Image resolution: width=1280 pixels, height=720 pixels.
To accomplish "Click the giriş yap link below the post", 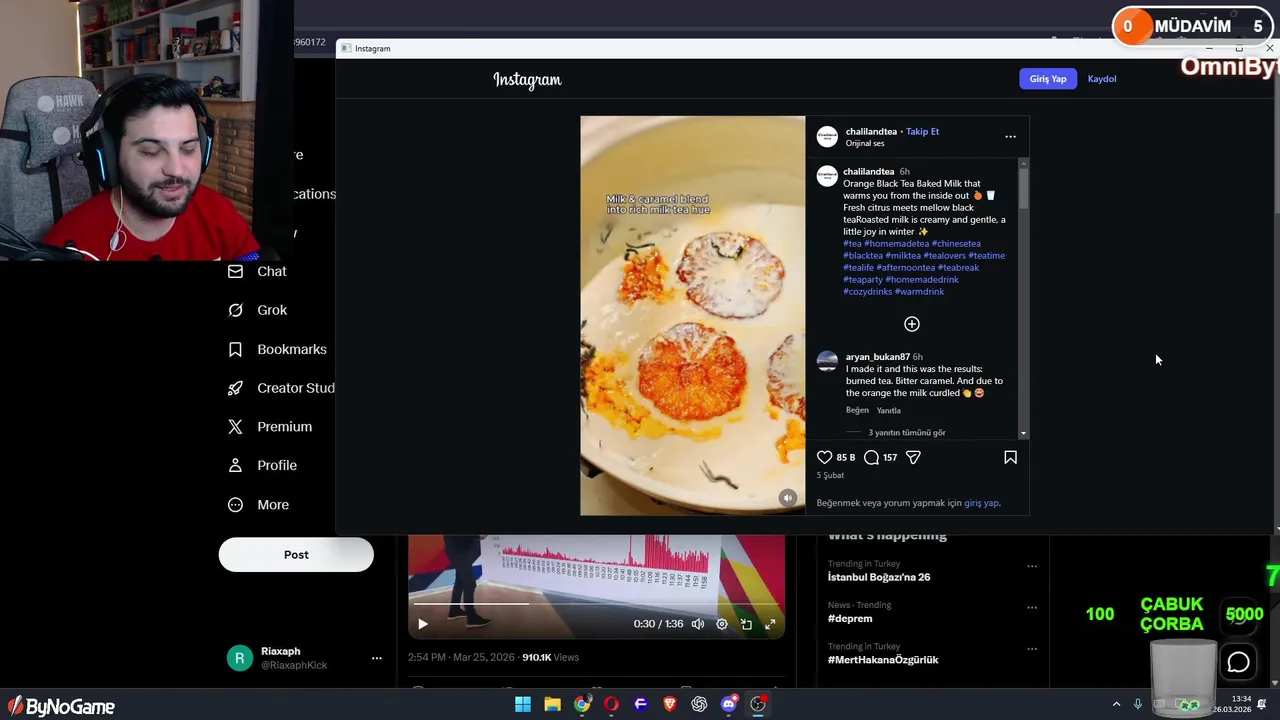I will 980,503.
